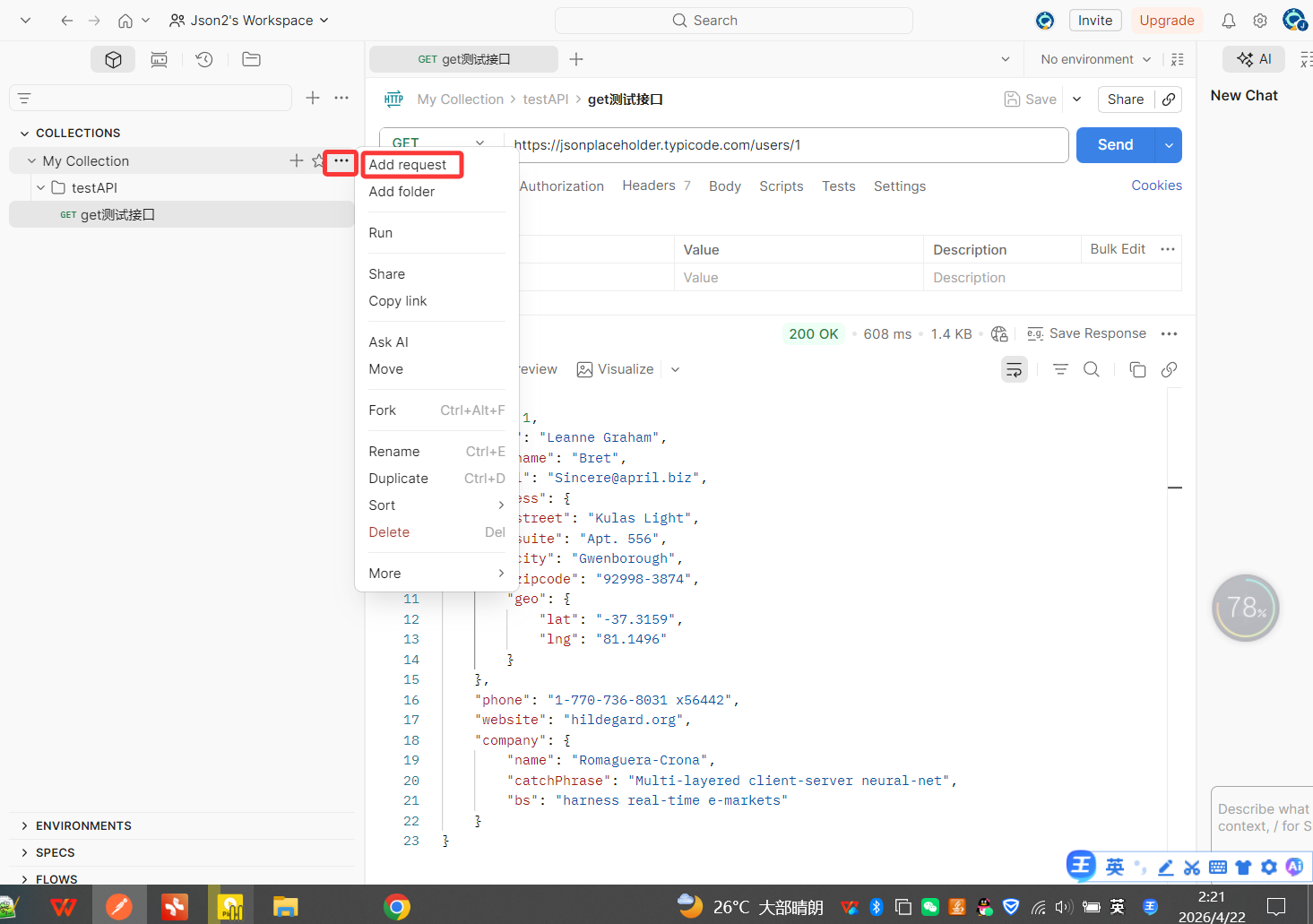Choose Duplicate in the context menu
Viewport: 1313px width, 924px height.
point(399,479)
